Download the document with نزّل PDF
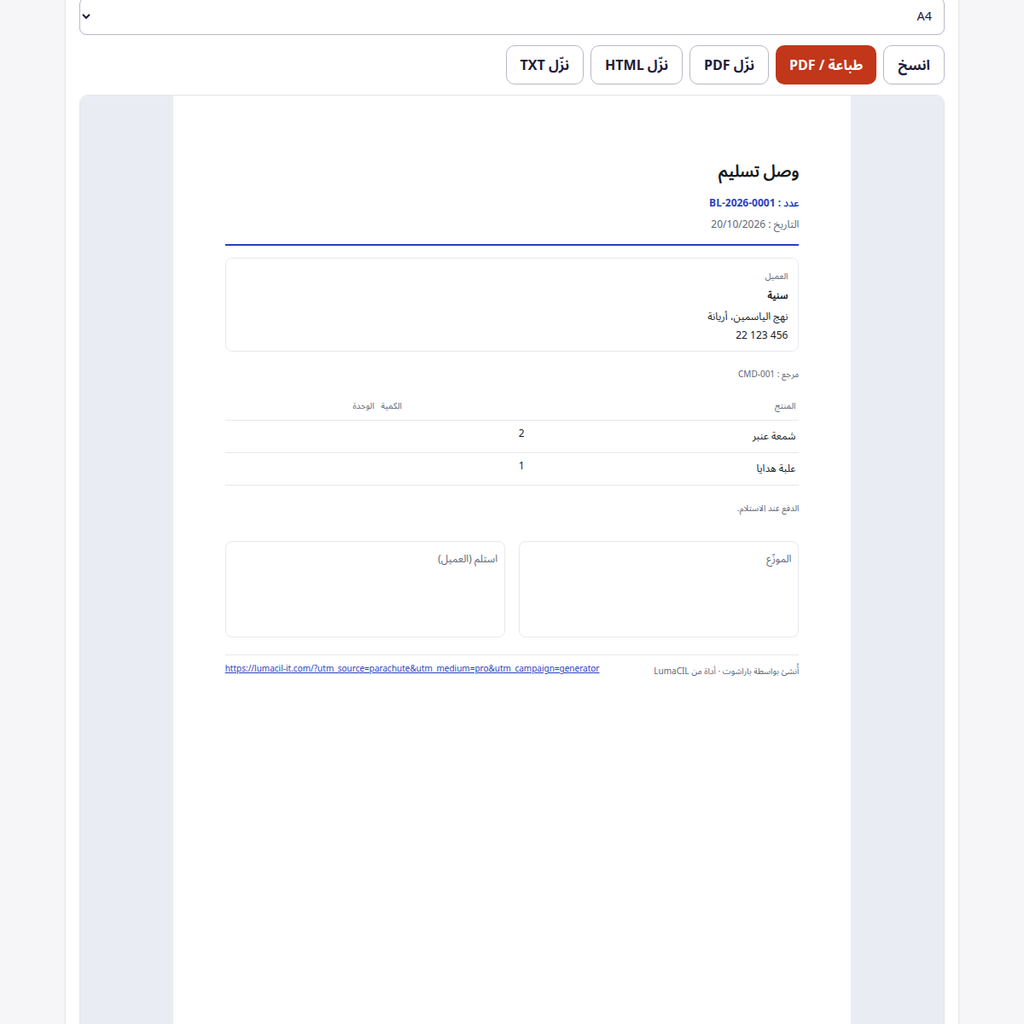Screen dimensions: 1024x1024 [729, 65]
